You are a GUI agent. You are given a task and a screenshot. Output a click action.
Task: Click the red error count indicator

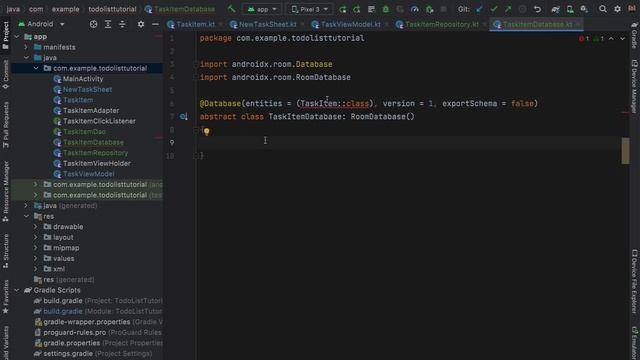point(584,39)
